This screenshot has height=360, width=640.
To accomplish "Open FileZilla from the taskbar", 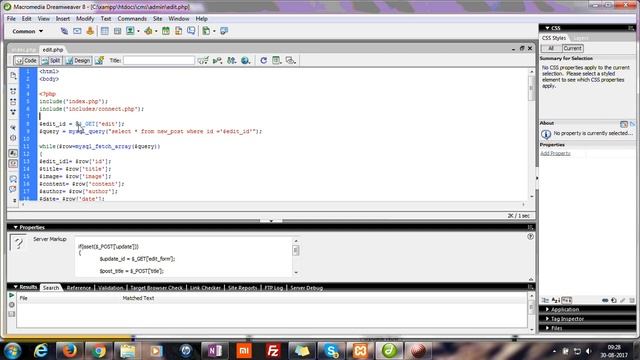I will point(273,351).
